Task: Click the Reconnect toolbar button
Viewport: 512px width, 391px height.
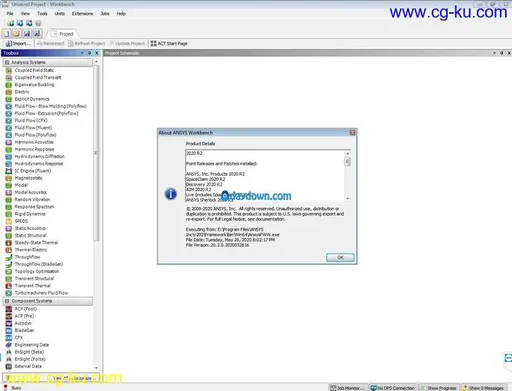Action: pos(50,43)
